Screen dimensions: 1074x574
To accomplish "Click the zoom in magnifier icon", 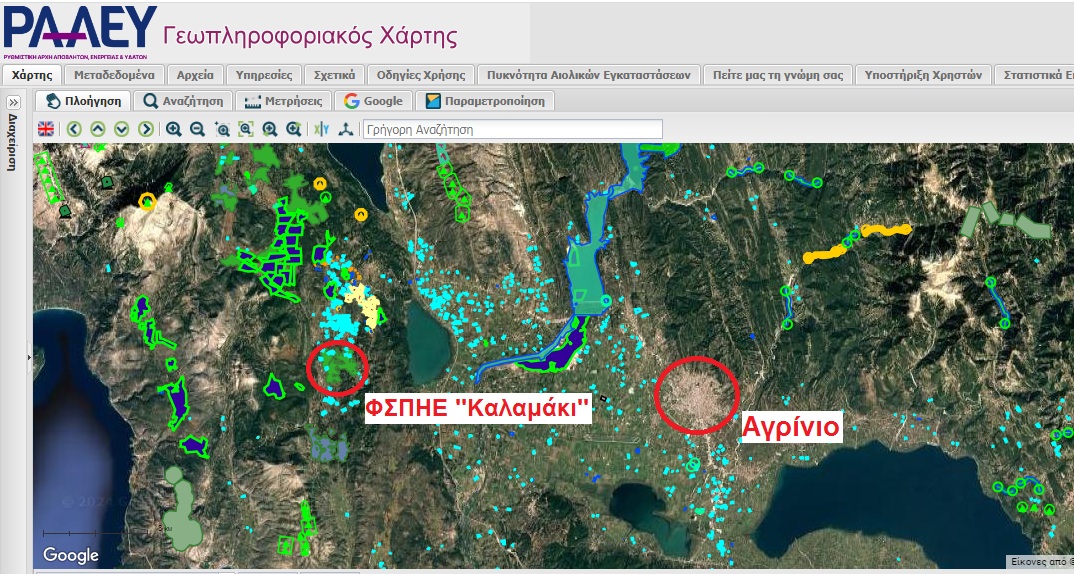I will [174, 129].
